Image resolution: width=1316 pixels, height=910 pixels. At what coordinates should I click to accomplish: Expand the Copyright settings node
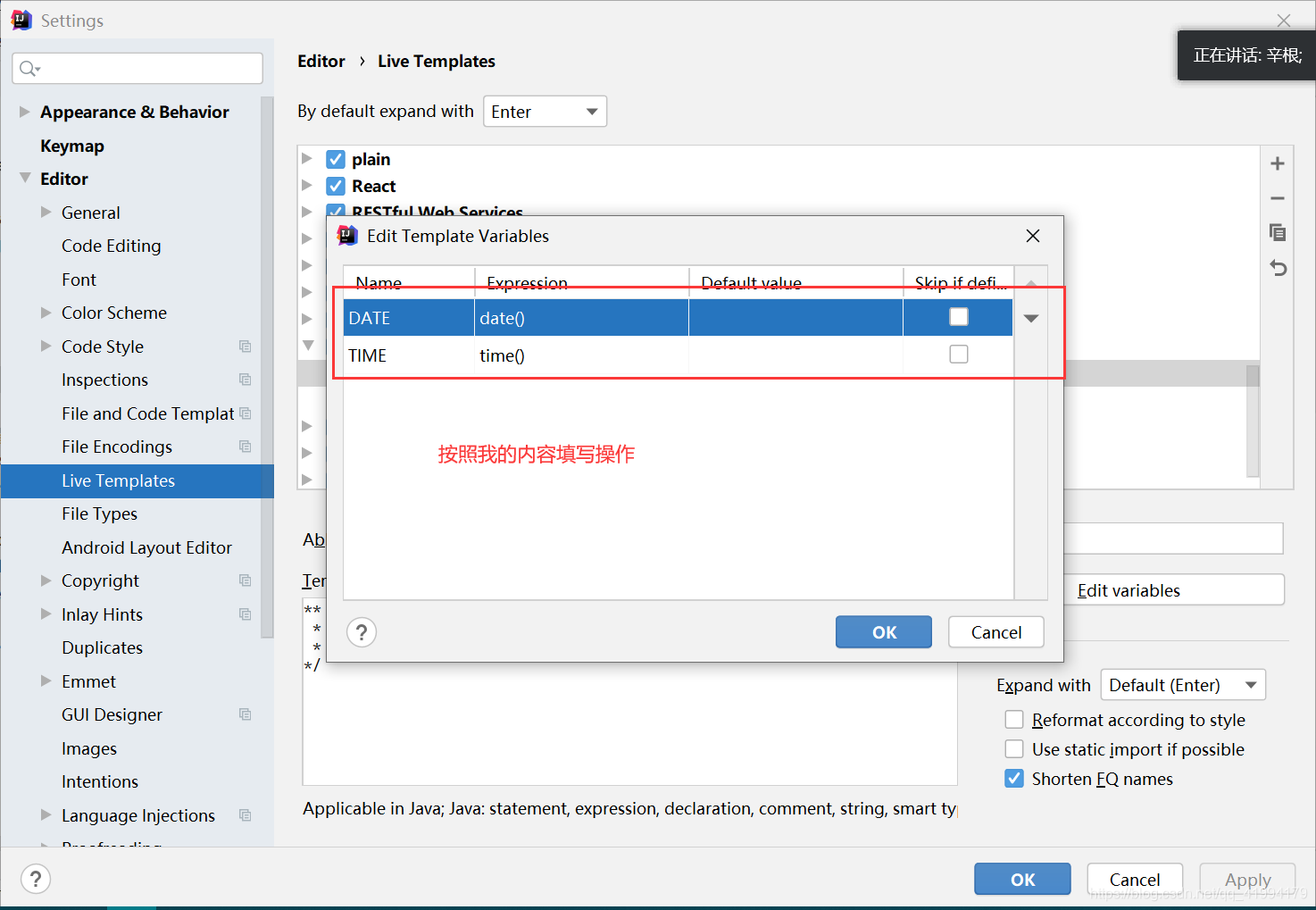(x=46, y=580)
